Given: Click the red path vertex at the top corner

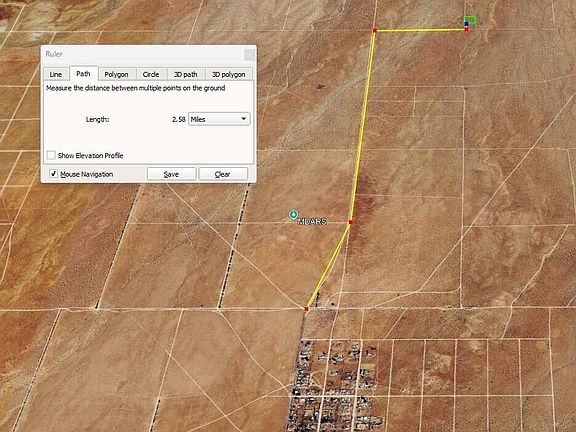Looking at the screenshot, I should pos(374,30).
